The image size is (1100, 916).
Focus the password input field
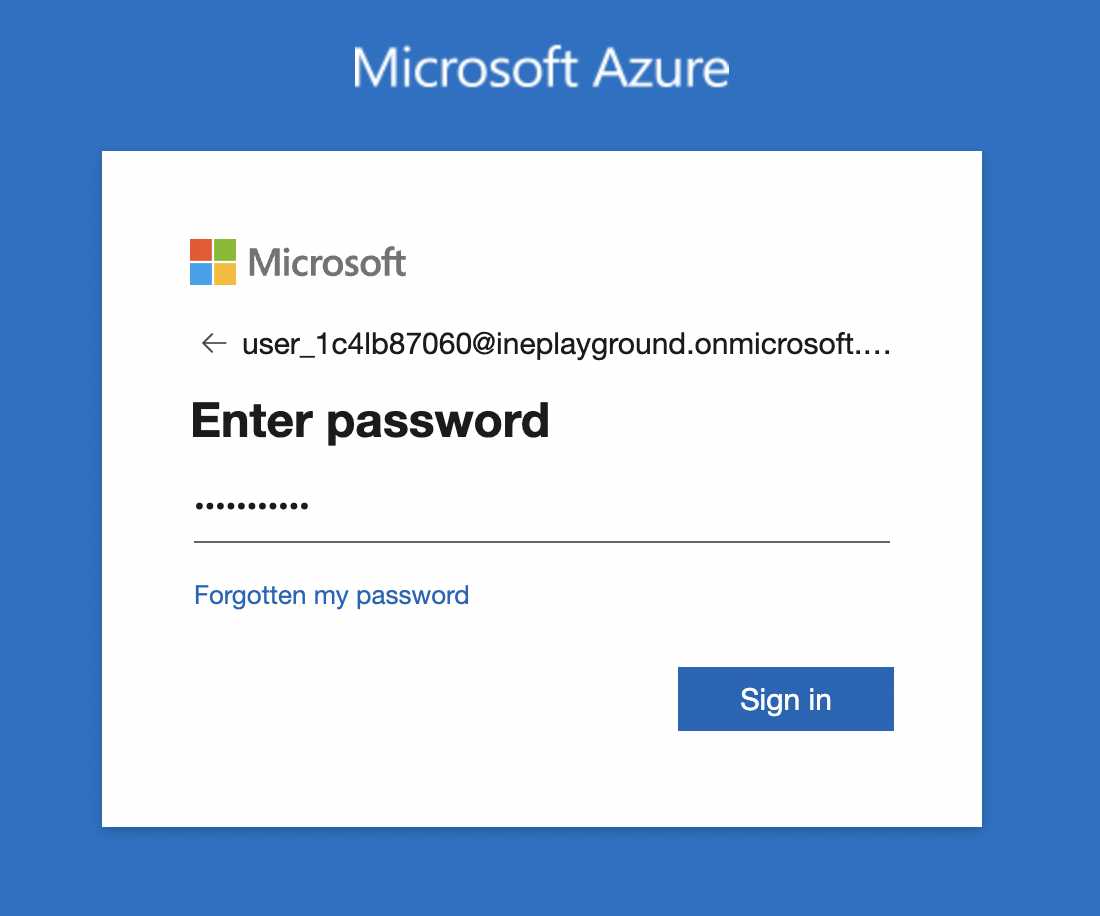[x=541, y=507]
